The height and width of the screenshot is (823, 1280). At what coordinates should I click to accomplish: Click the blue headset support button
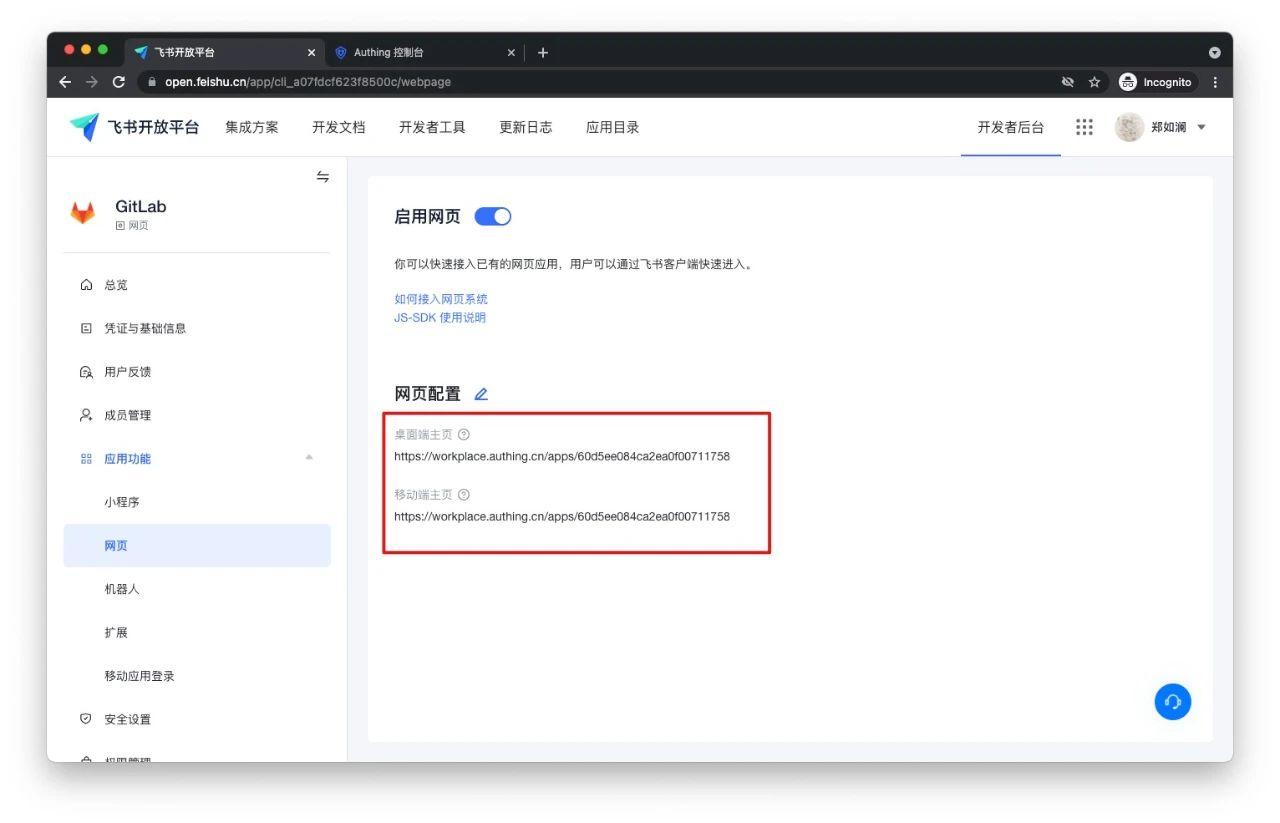tap(1172, 701)
